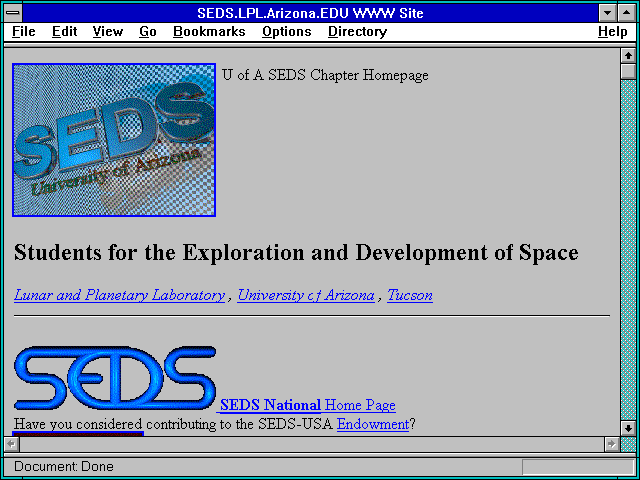This screenshot has height=480, width=640.
Task: Open the Go menu
Action: [148, 31]
